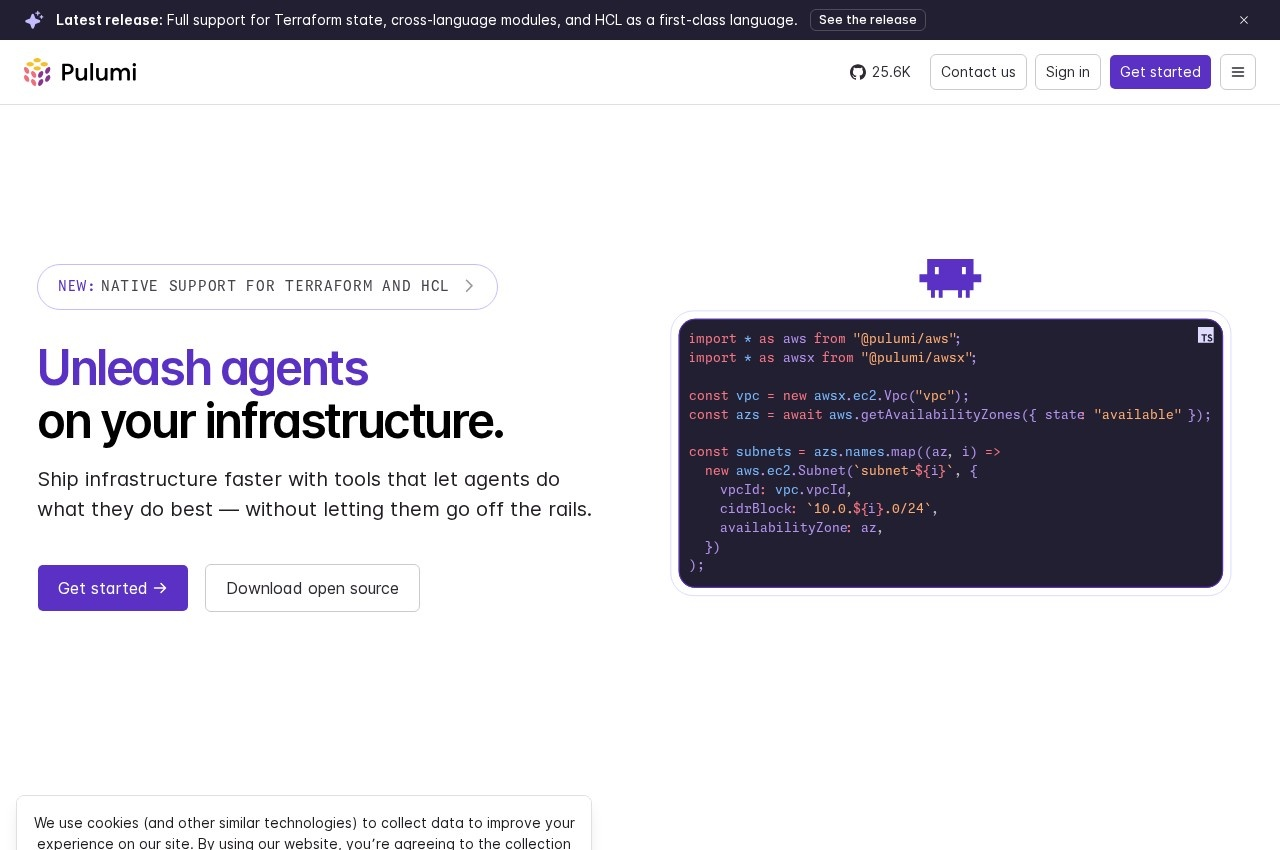Open the Contact us page
This screenshot has height=850, width=1280.
[x=978, y=72]
